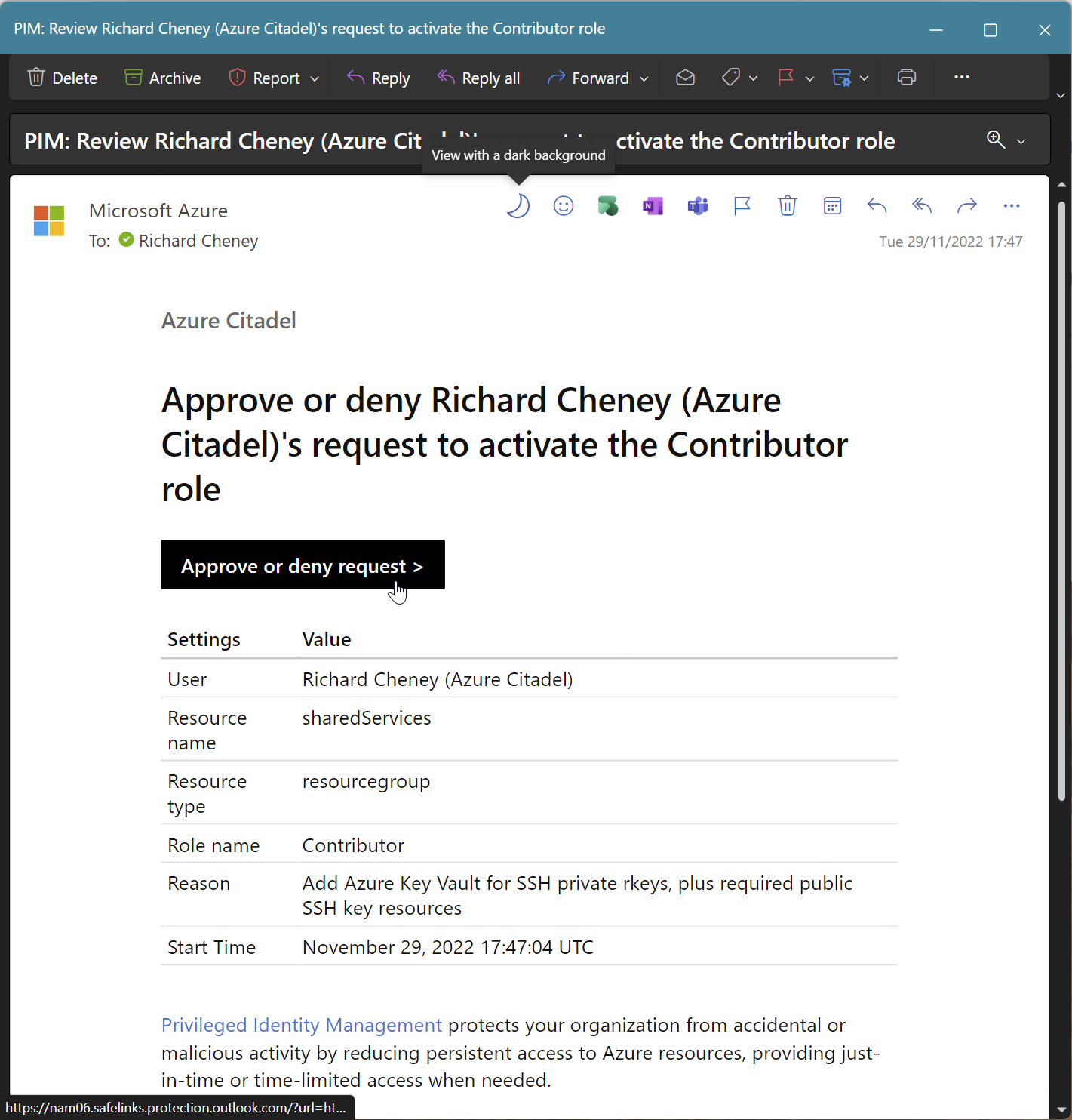The height and width of the screenshot is (1120, 1072).
Task: Forward the message with the curved arrow icon
Action: tap(967, 205)
